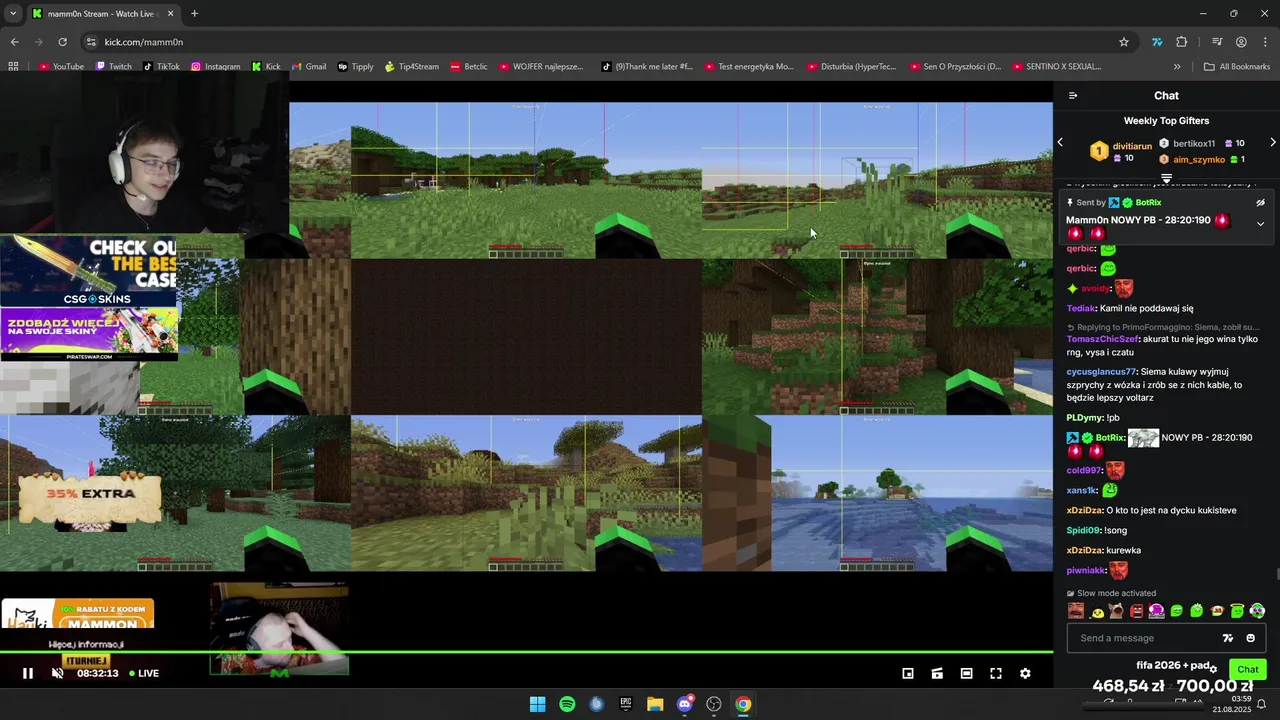Open Chrome three-dot menu
Viewport: 1280px width, 720px height.
tap(1266, 42)
